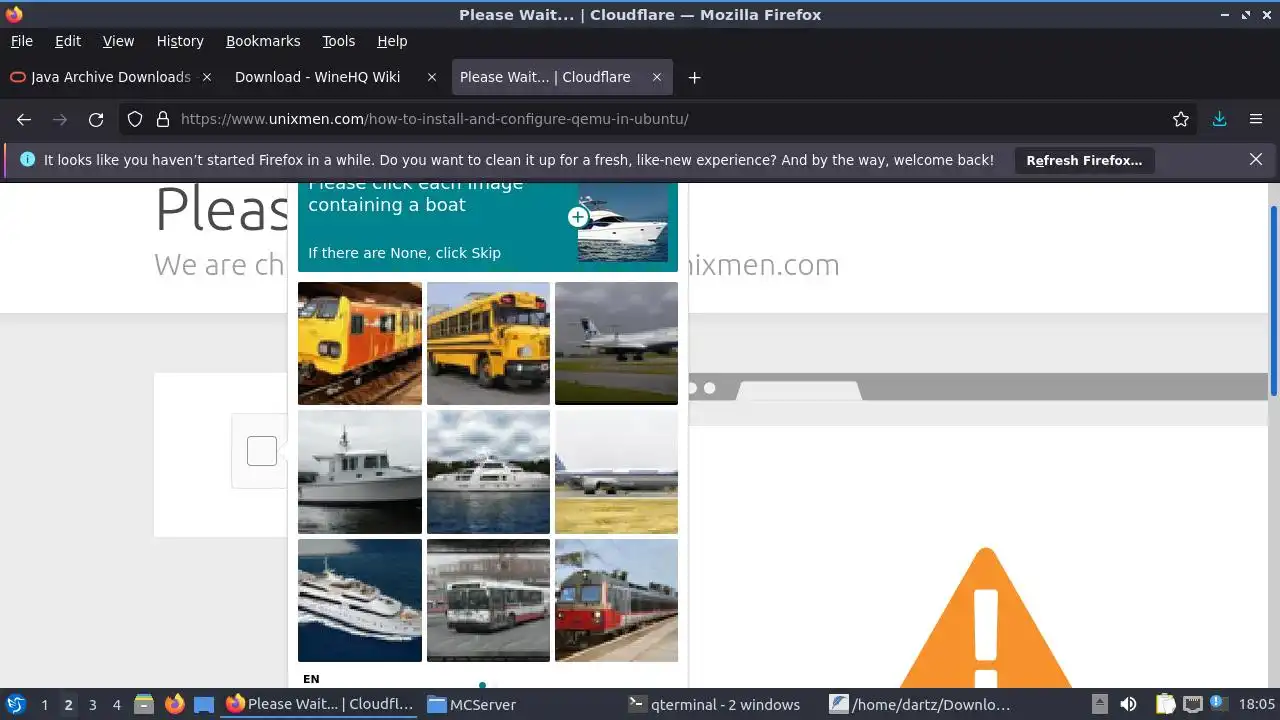Open the File menu

click(22, 41)
